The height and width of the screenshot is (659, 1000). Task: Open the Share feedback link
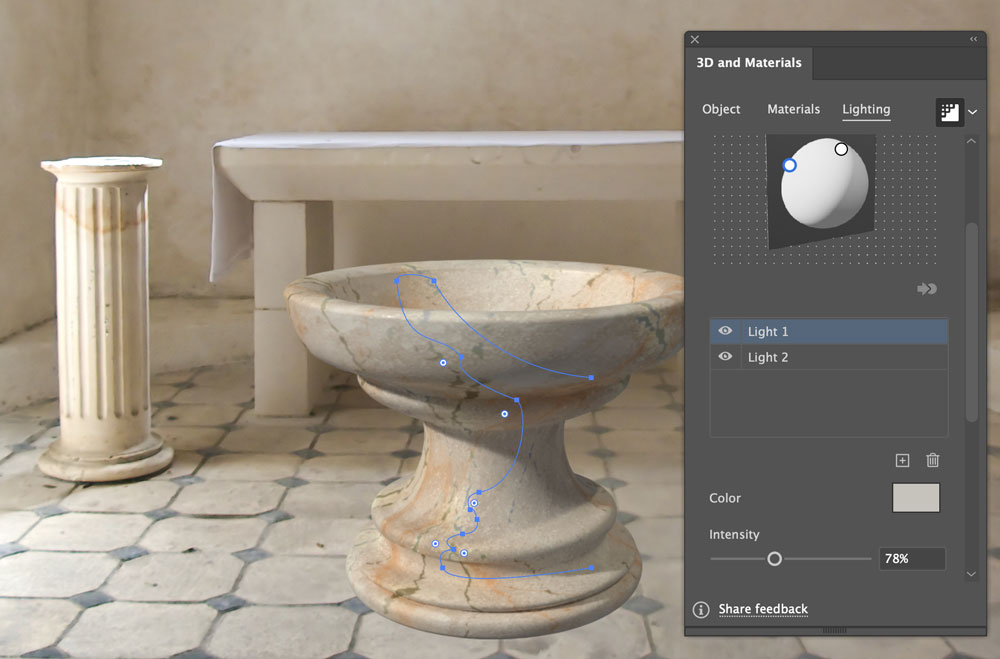[763, 609]
